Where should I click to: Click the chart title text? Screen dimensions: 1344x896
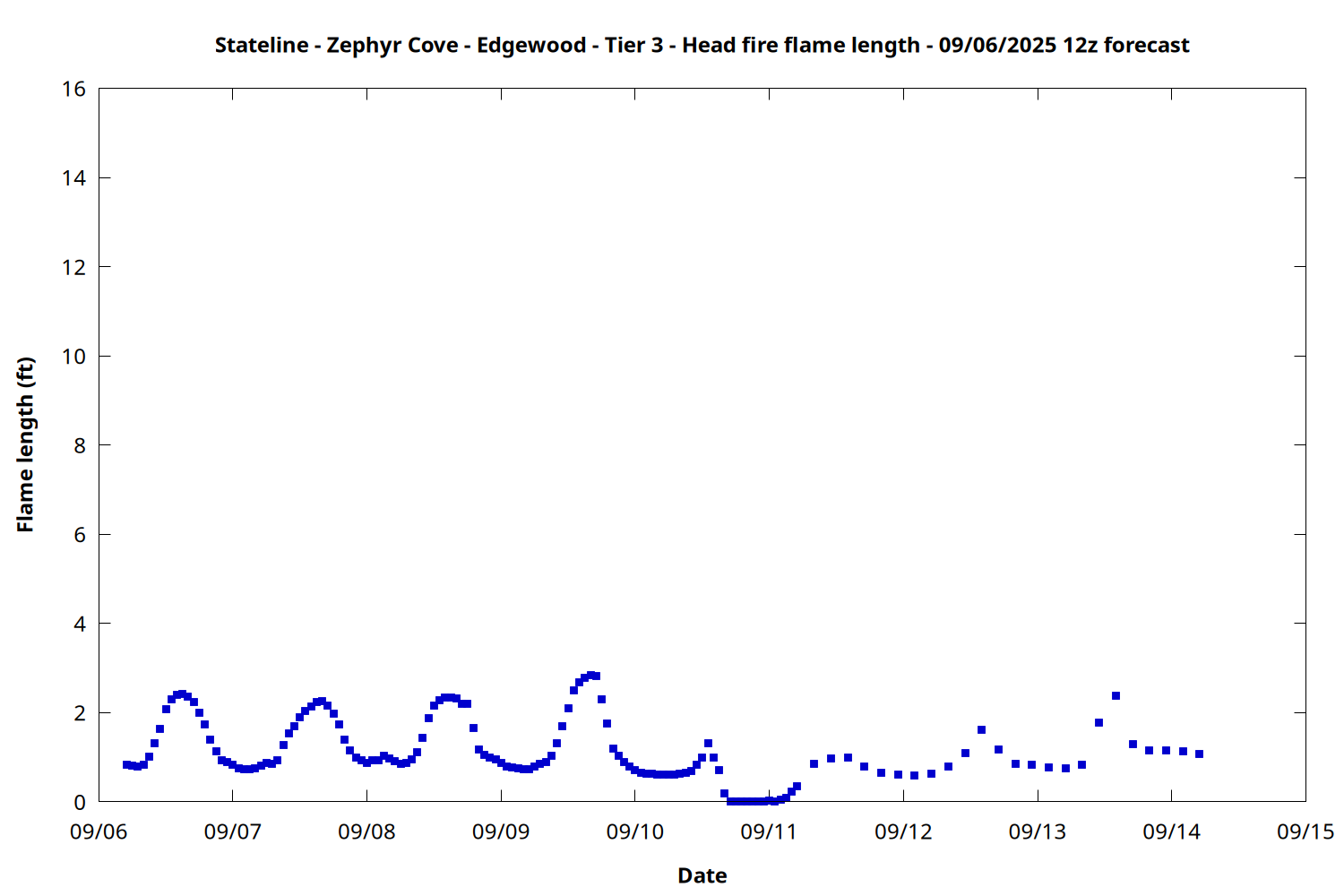(x=702, y=45)
